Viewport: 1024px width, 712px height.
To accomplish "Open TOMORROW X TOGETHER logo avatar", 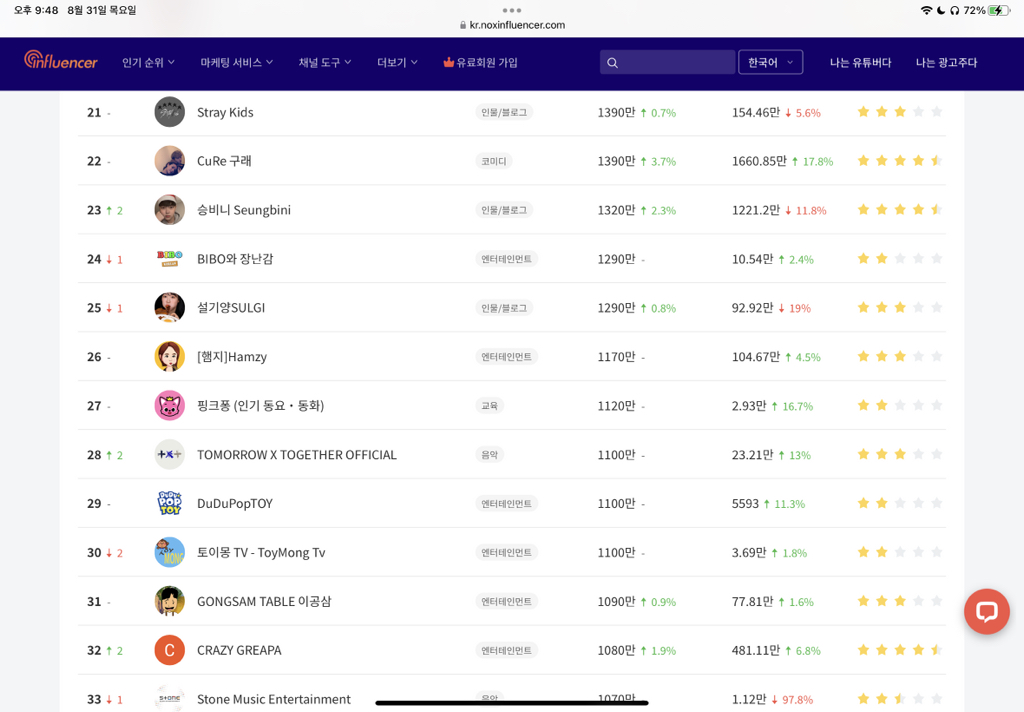I will pos(170,455).
